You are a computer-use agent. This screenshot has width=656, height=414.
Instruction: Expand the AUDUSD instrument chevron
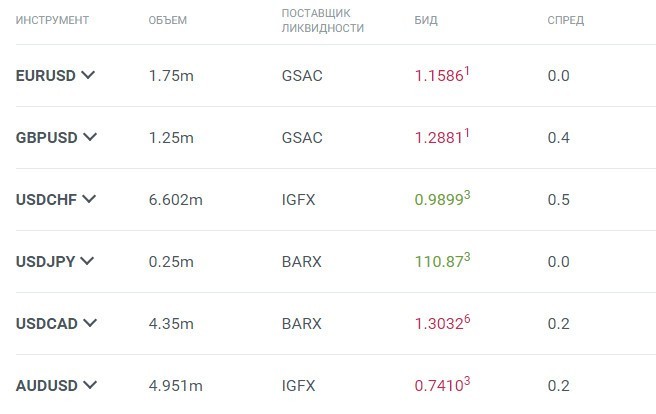[x=90, y=385]
